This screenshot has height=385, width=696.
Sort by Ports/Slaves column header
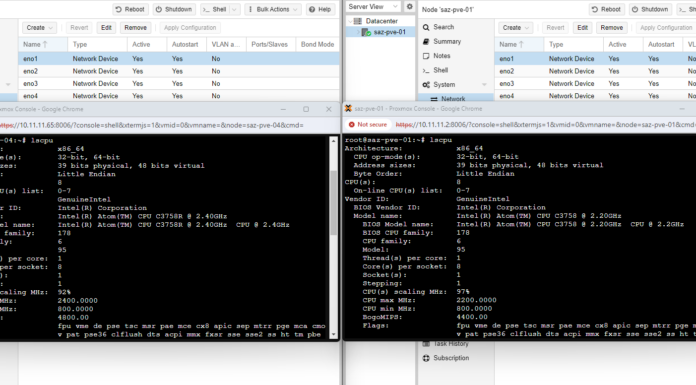click(x=271, y=44)
